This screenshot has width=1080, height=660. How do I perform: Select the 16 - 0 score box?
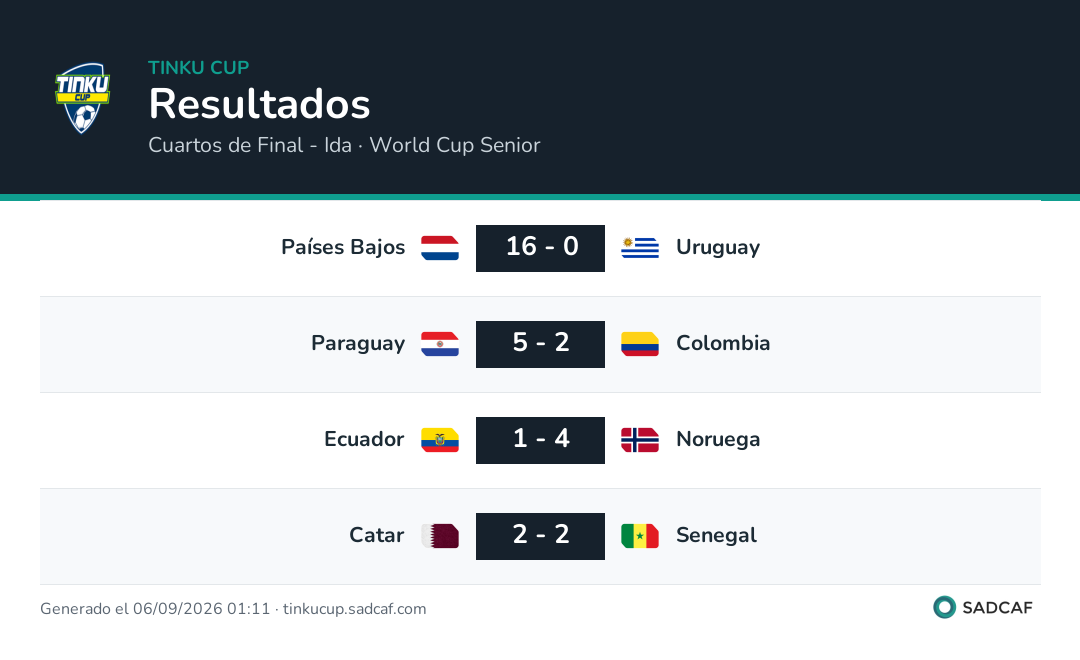tap(541, 248)
